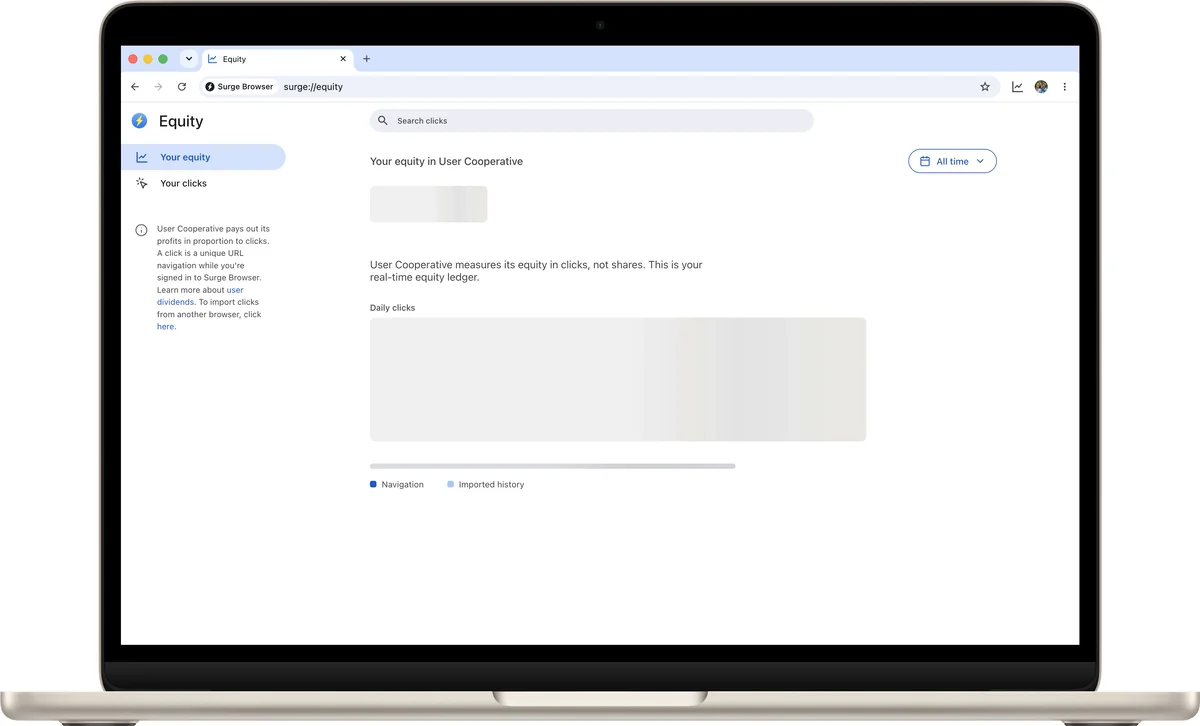
Task: Click the forward navigation arrow
Action: click(158, 87)
